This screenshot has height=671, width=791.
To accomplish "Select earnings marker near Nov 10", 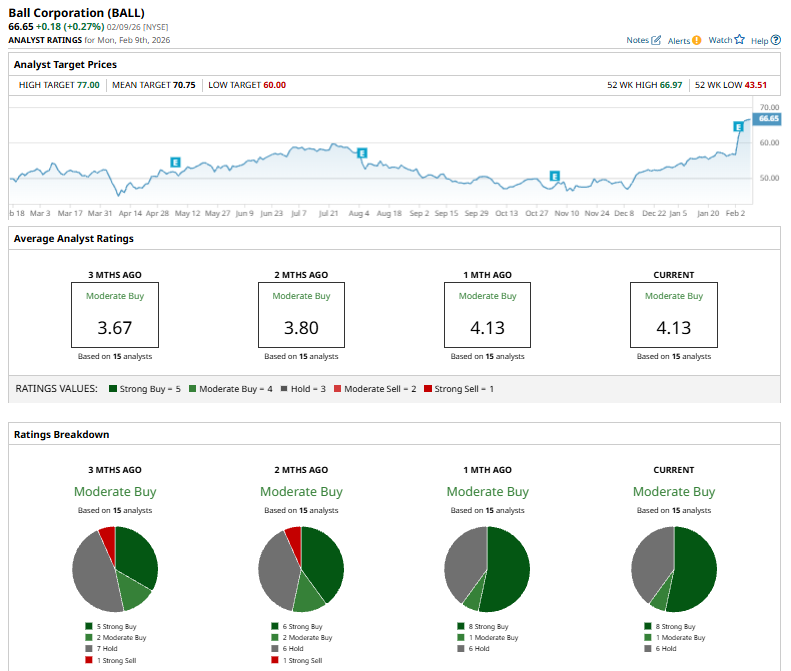I will (554, 175).
